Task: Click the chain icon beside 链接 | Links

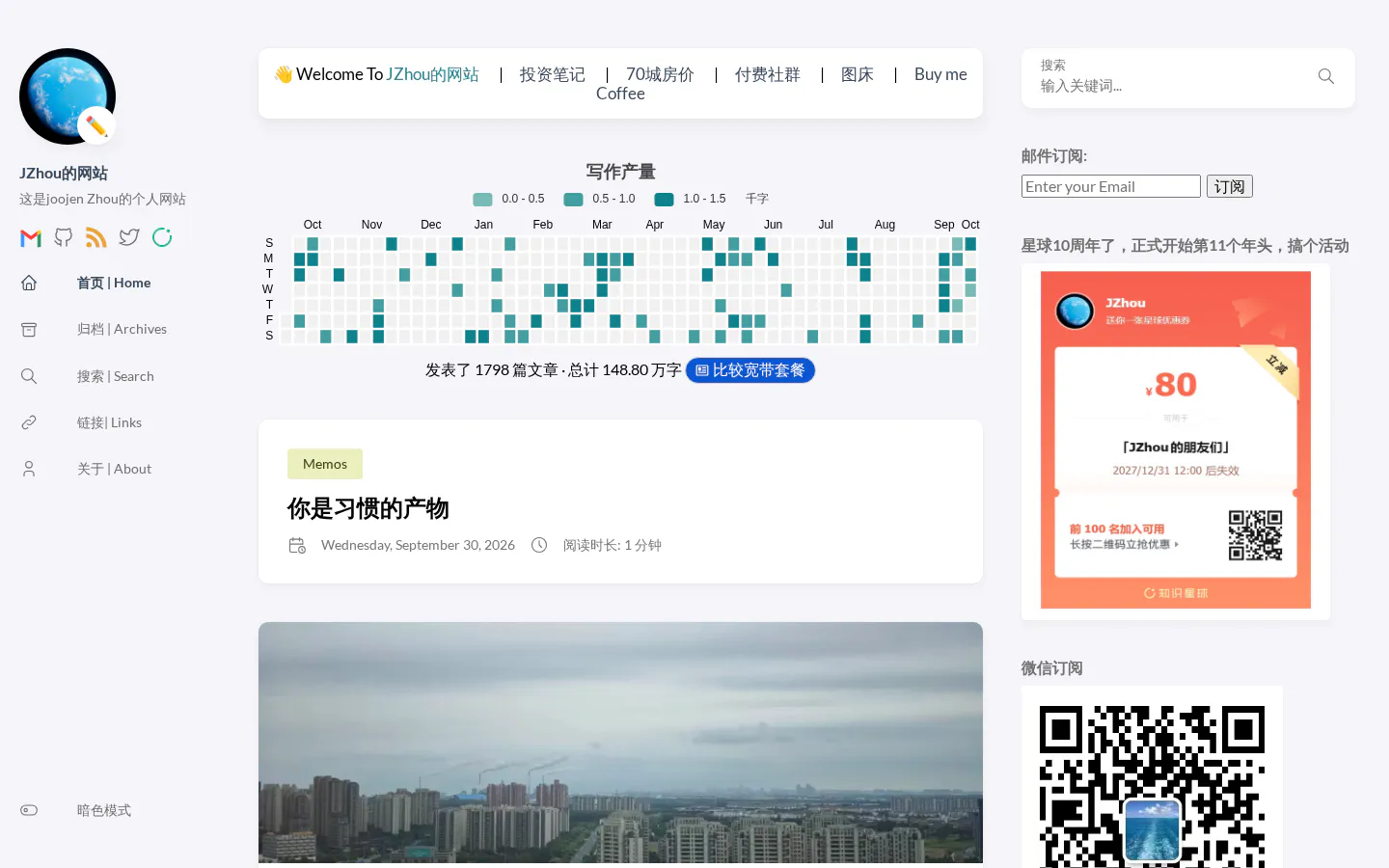Action: click(x=29, y=422)
